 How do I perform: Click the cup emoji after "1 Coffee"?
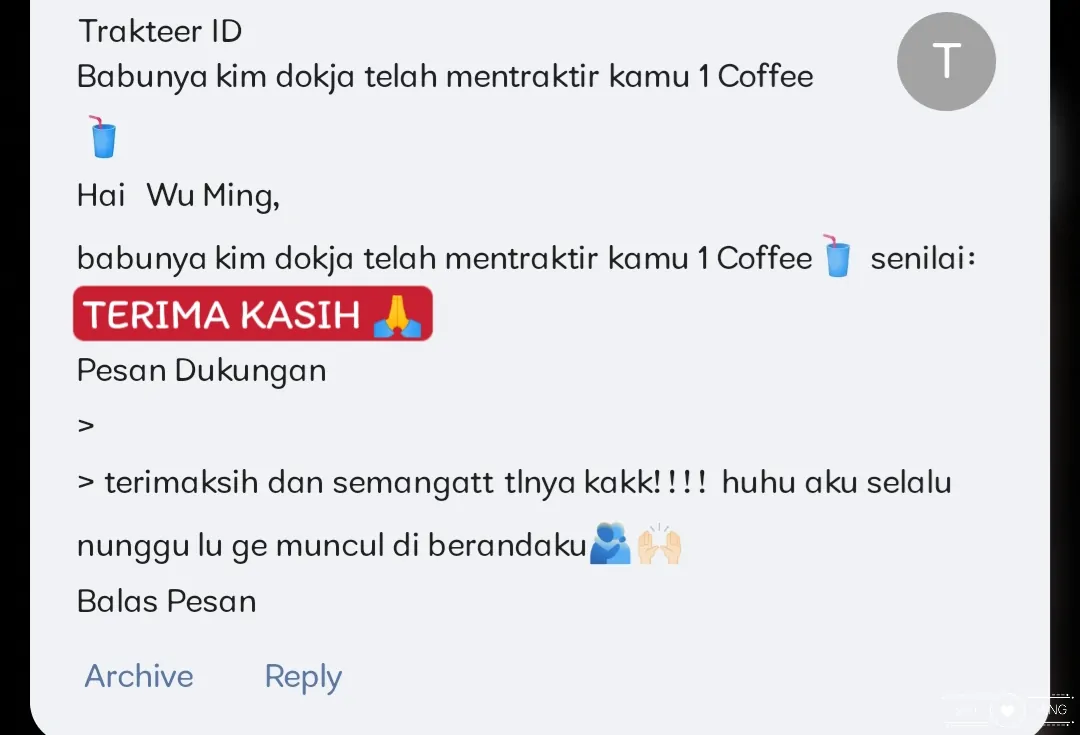pyautogui.click(x=837, y=256)
